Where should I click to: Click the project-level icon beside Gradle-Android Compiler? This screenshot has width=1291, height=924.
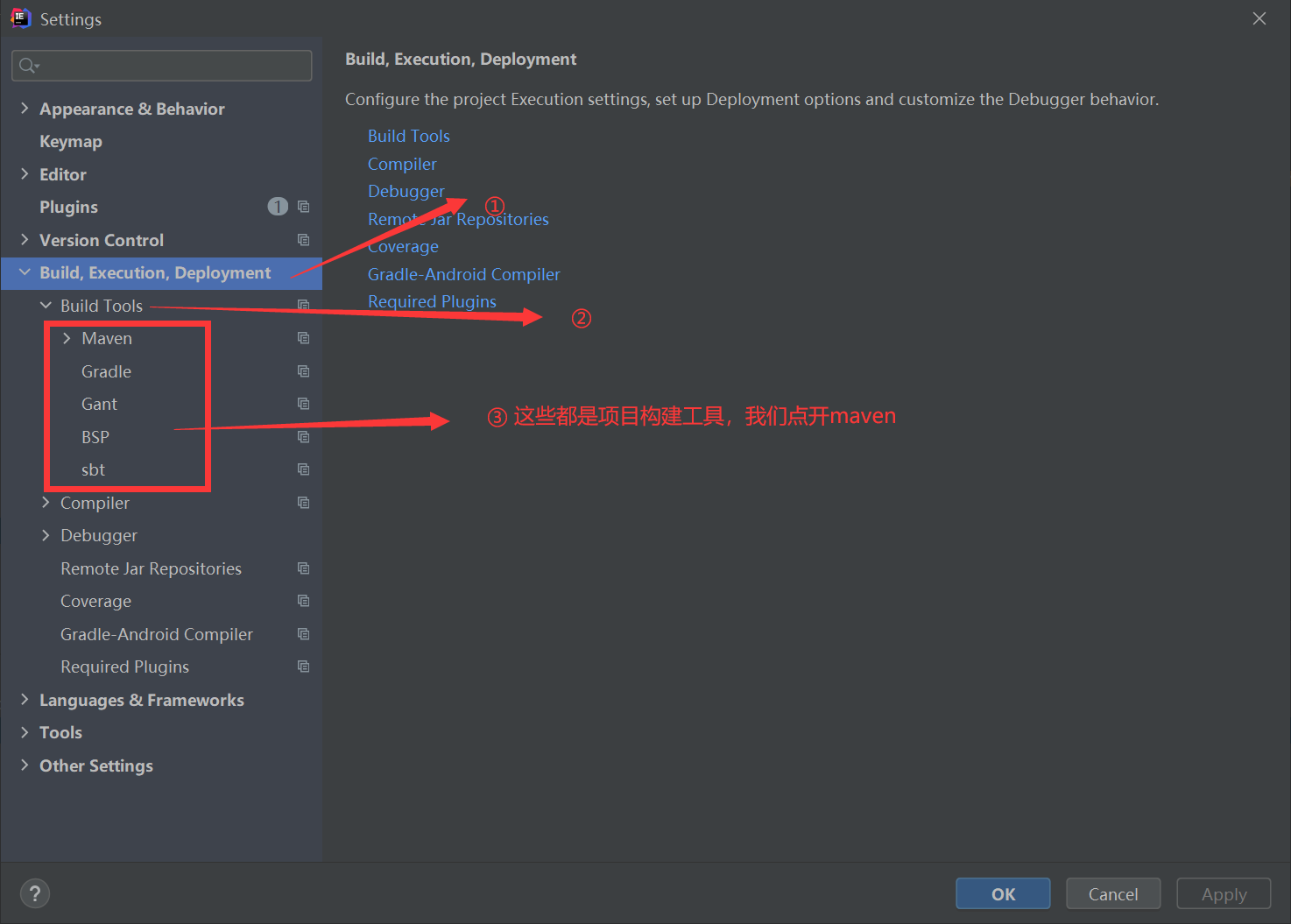click(303, 634)
